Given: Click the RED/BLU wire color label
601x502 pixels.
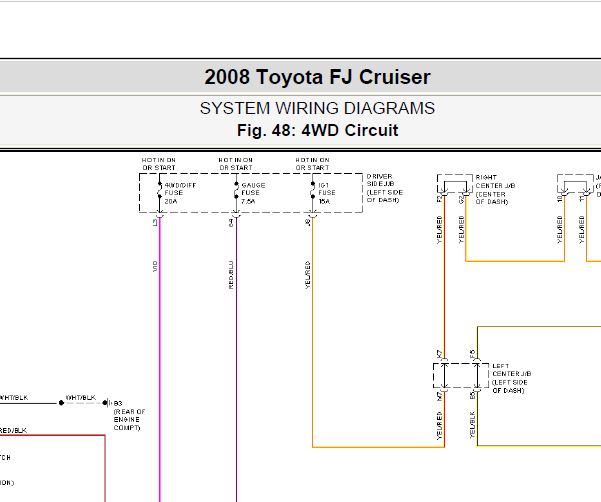Looking at the screenshot, I should pos(231,275).
